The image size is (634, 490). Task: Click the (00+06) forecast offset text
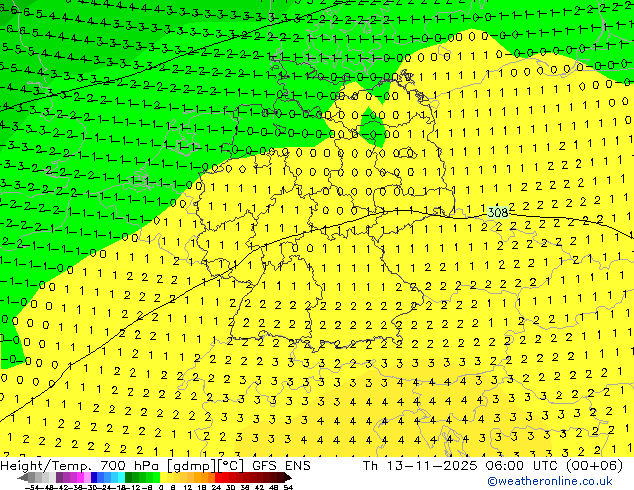tap(594, 466)
